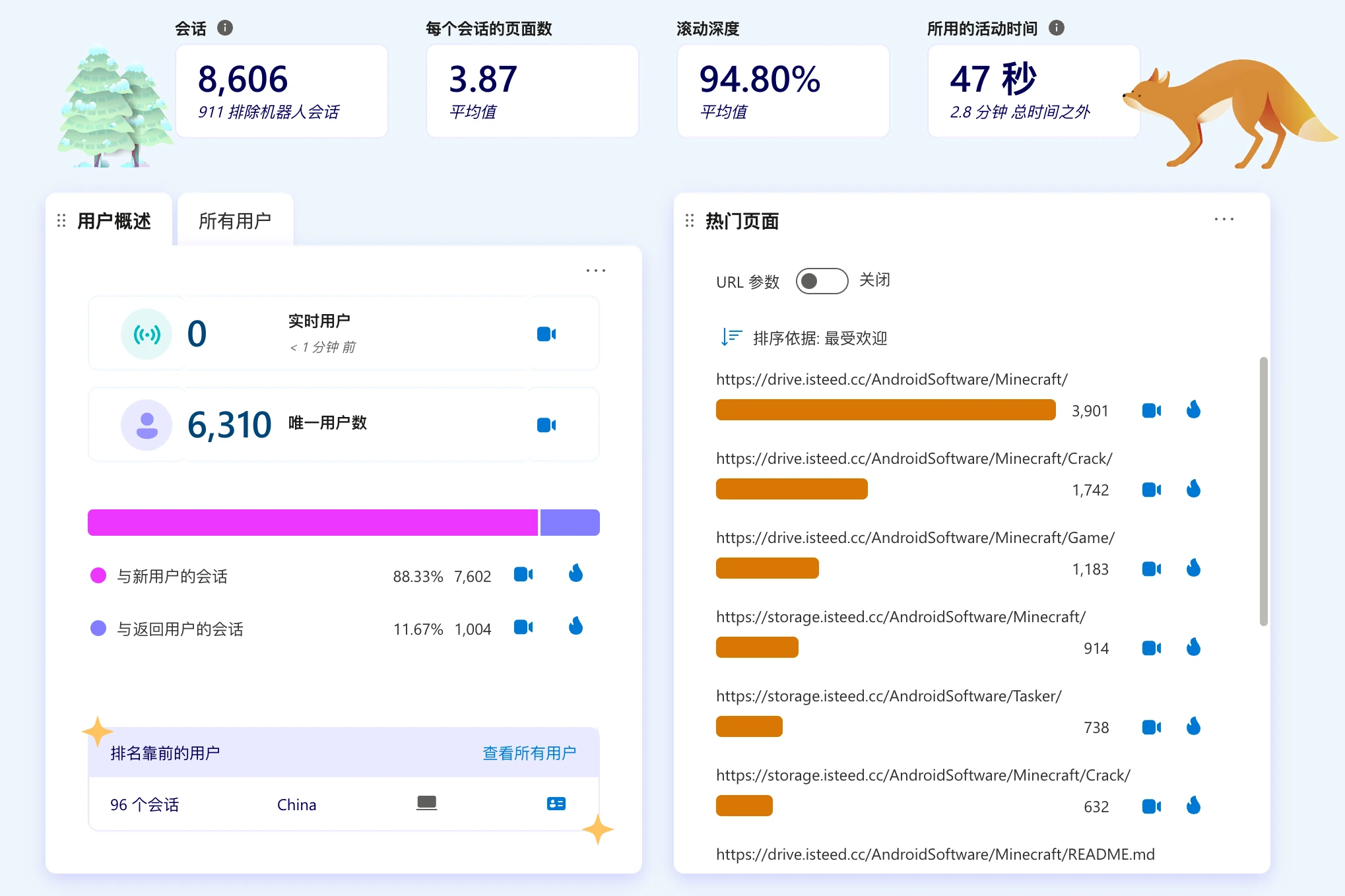Open more options menu in 用户概述 card
This screenshot has width=1345, height=896.
[x=595, y=271]
